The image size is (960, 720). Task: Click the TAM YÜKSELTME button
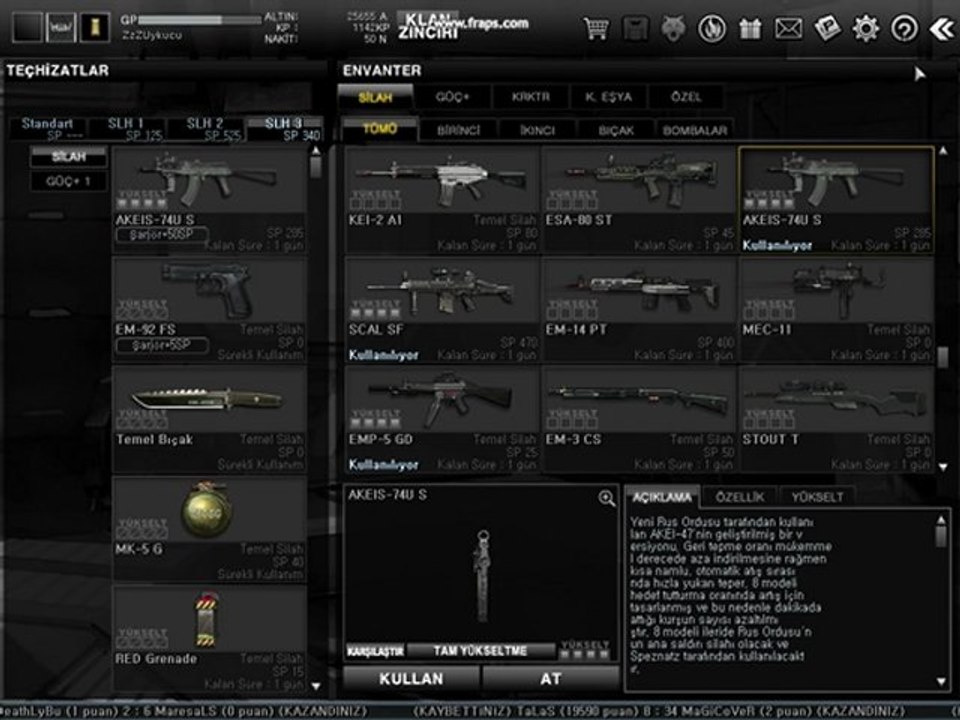pyautogui.click(x=481, y=651)
